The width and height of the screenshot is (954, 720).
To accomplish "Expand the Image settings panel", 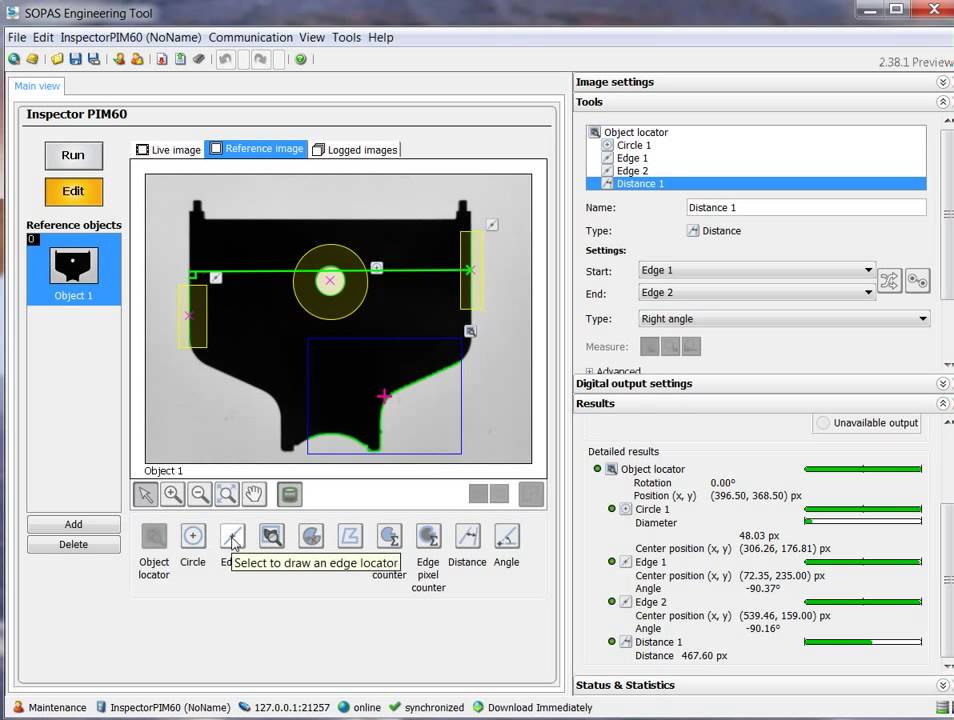I will pyautogui.click(x=942, y=82).
